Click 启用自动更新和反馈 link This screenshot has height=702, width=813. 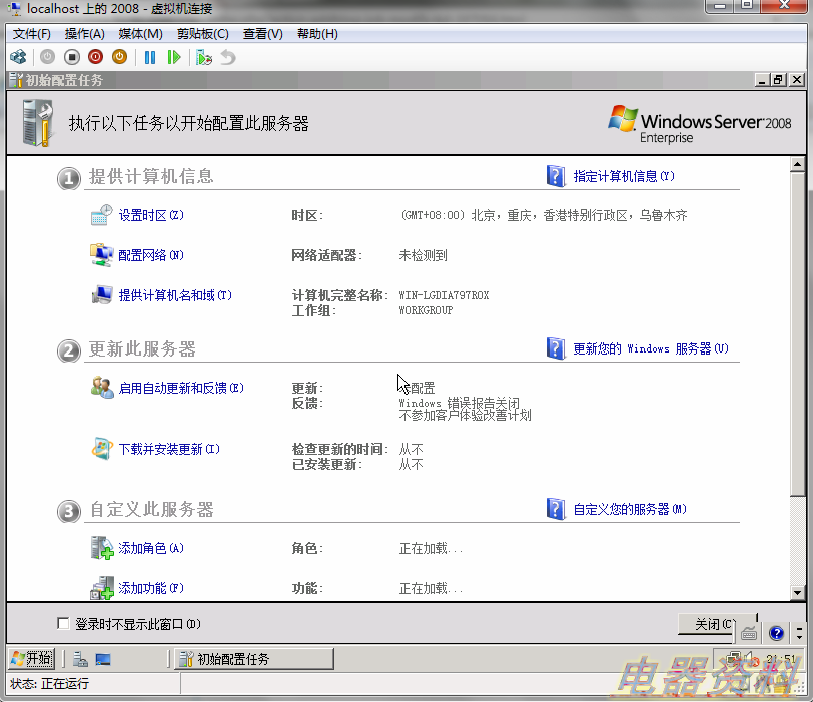point(181,388)
